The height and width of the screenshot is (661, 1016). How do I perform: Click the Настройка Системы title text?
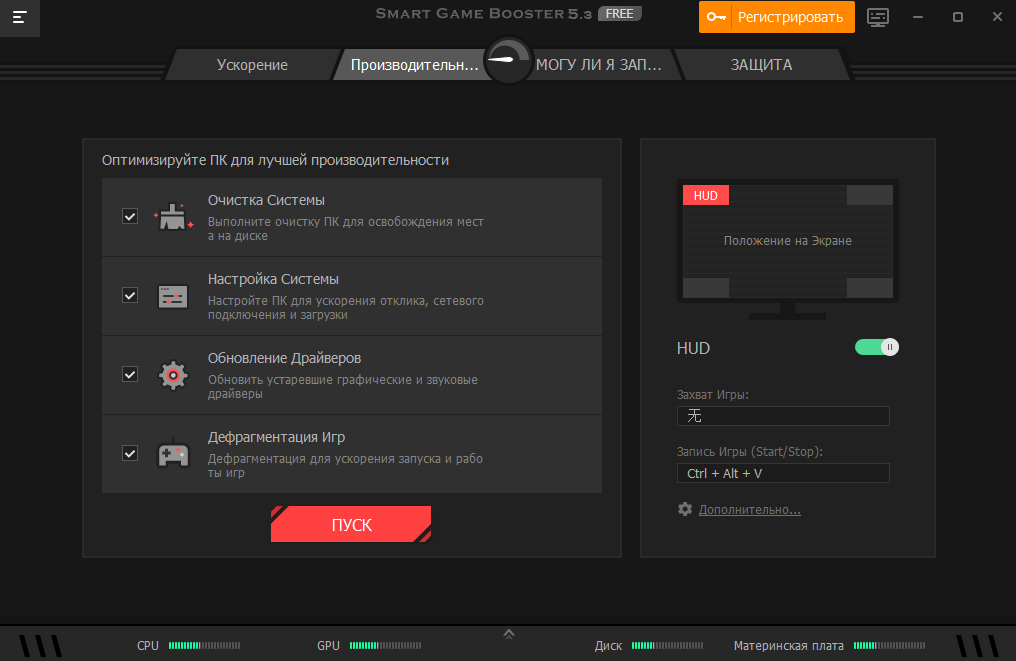273,279
